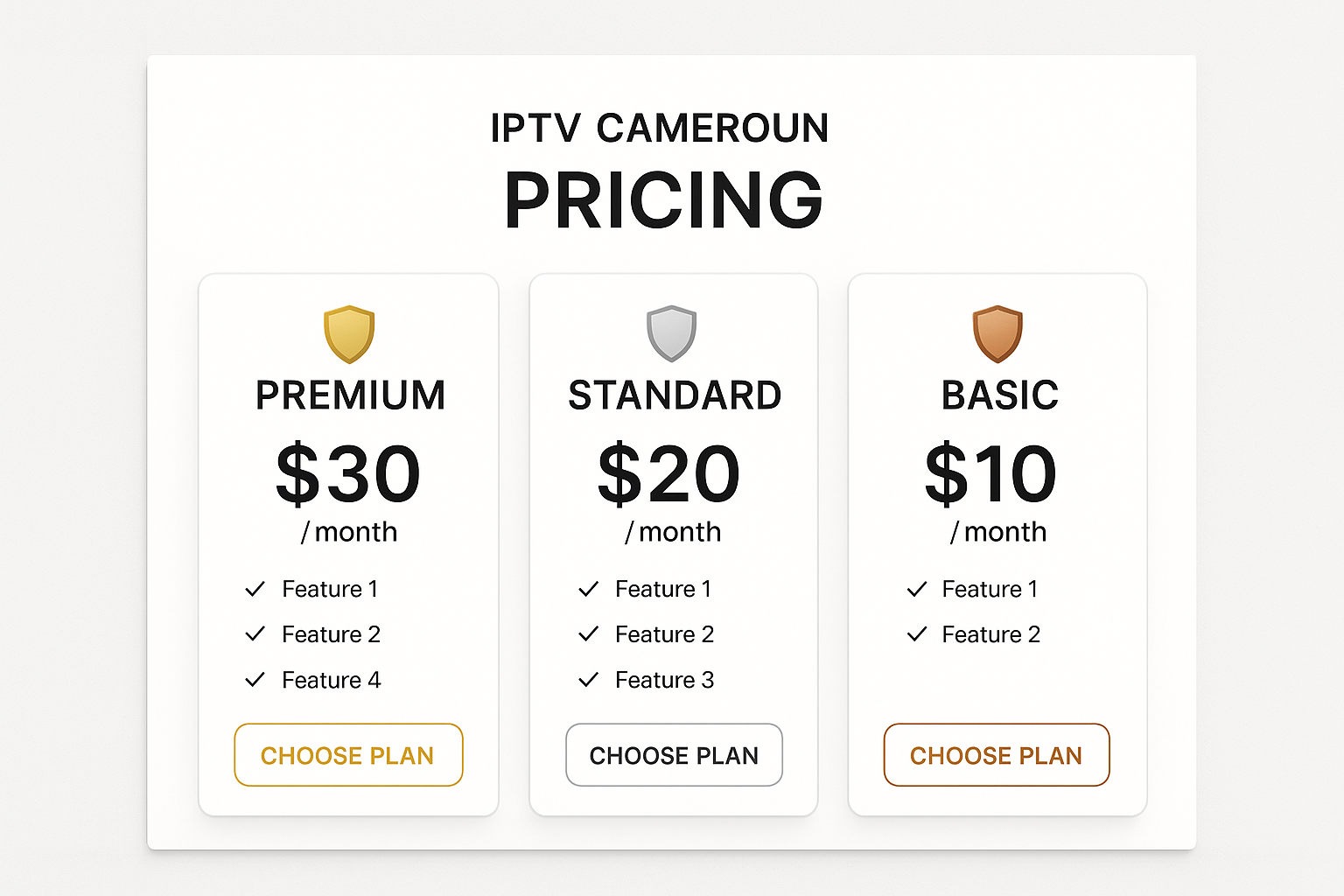Viewport: 1344px width, 896px height.
Task: Click the gold Premium shield icon
Action: 349,334
